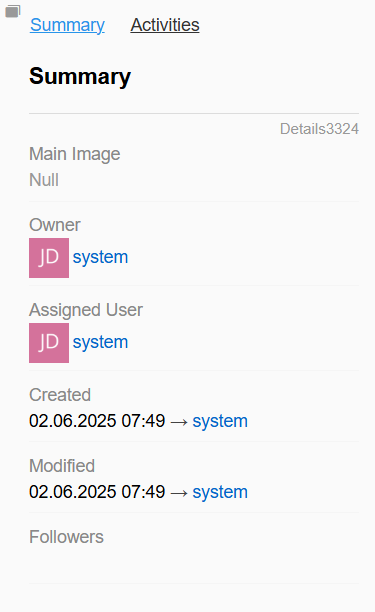375x612 pixels.
Task: Click the Details3324 label
Action: [x=319, y=129]
